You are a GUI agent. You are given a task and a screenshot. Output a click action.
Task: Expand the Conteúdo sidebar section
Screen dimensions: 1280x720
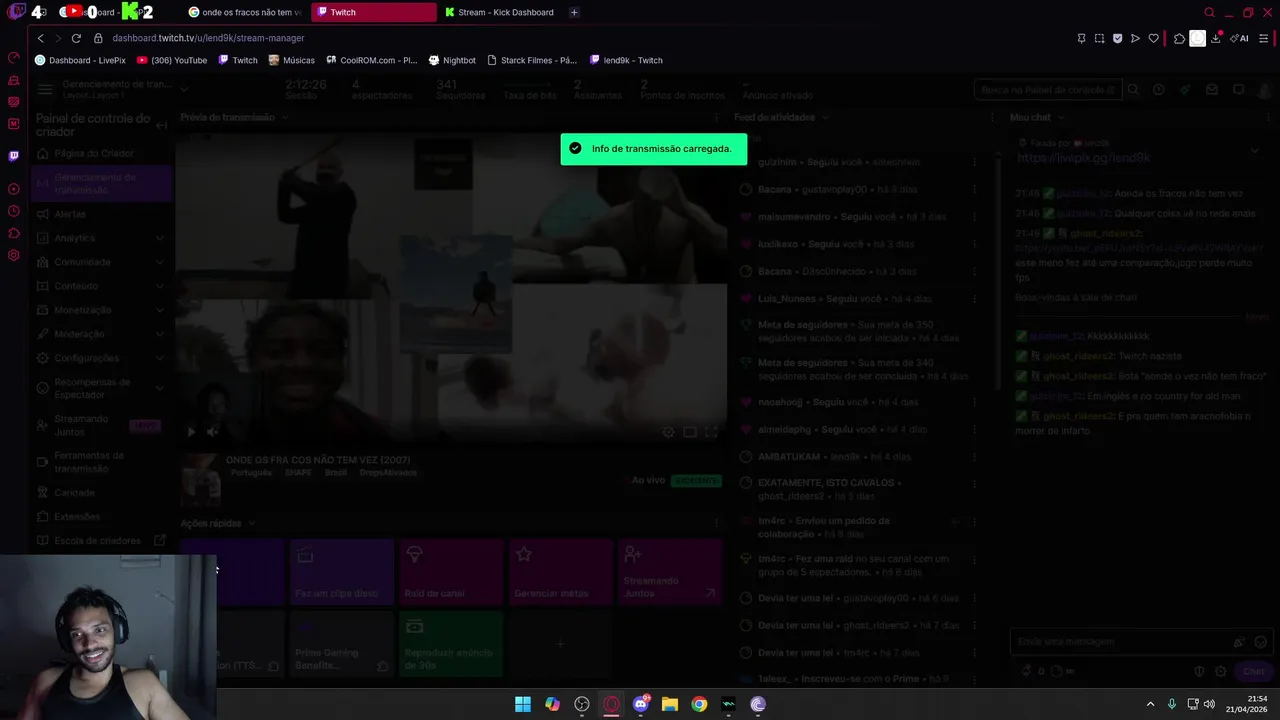coord(159,286)
